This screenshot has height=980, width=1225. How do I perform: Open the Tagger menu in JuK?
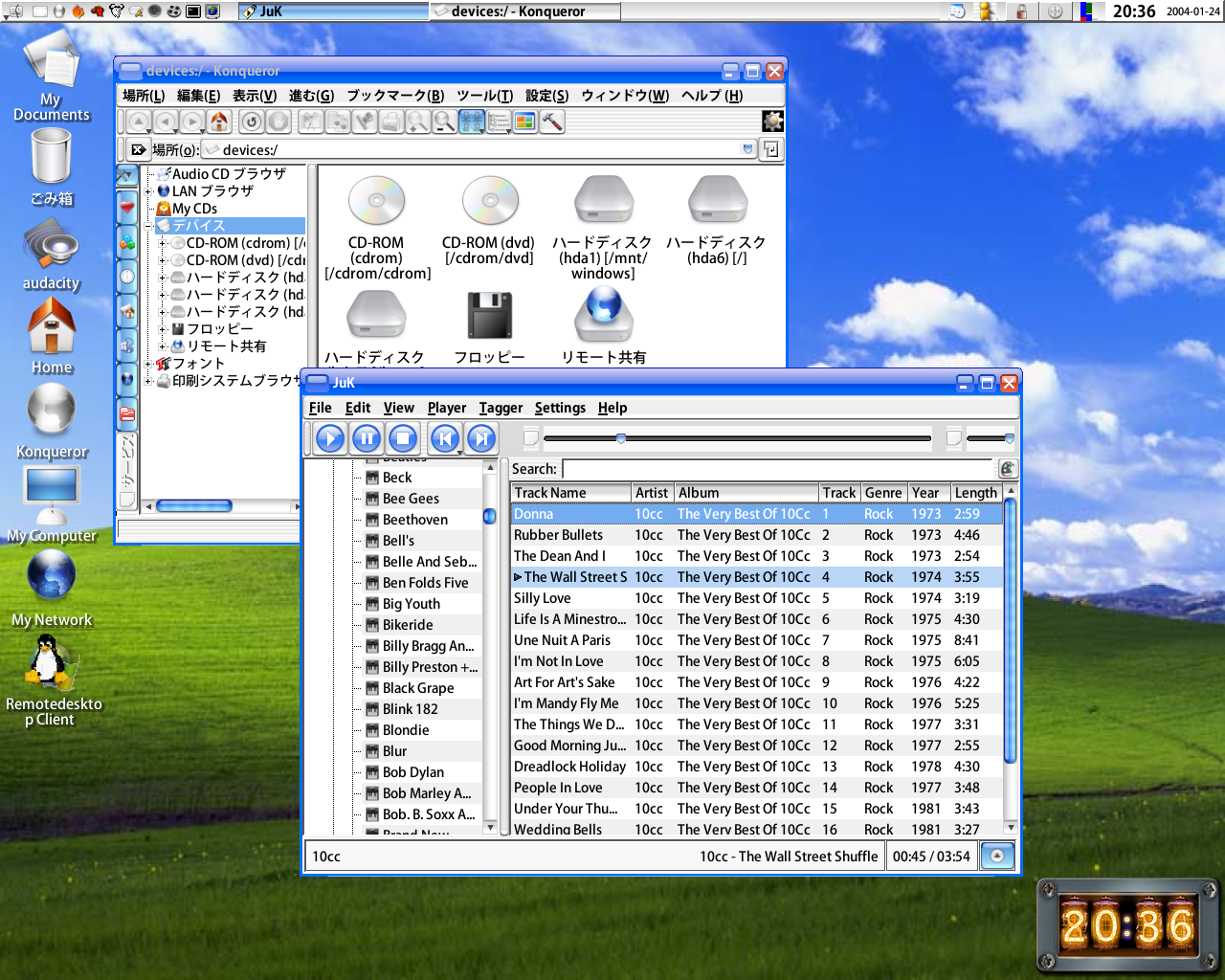[x=501, y=408]
